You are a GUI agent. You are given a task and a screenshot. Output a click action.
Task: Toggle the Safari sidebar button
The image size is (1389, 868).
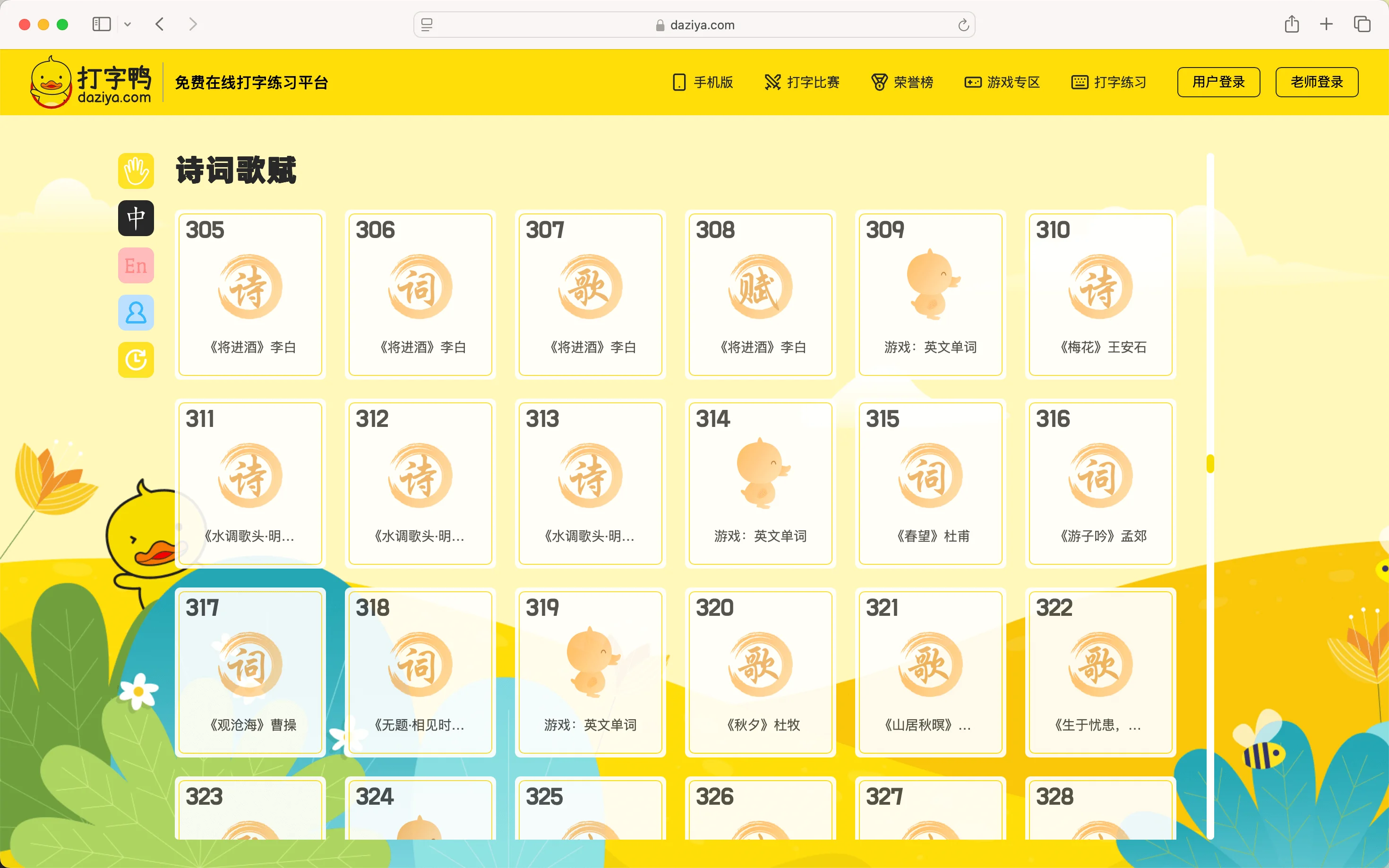(101, 24)
